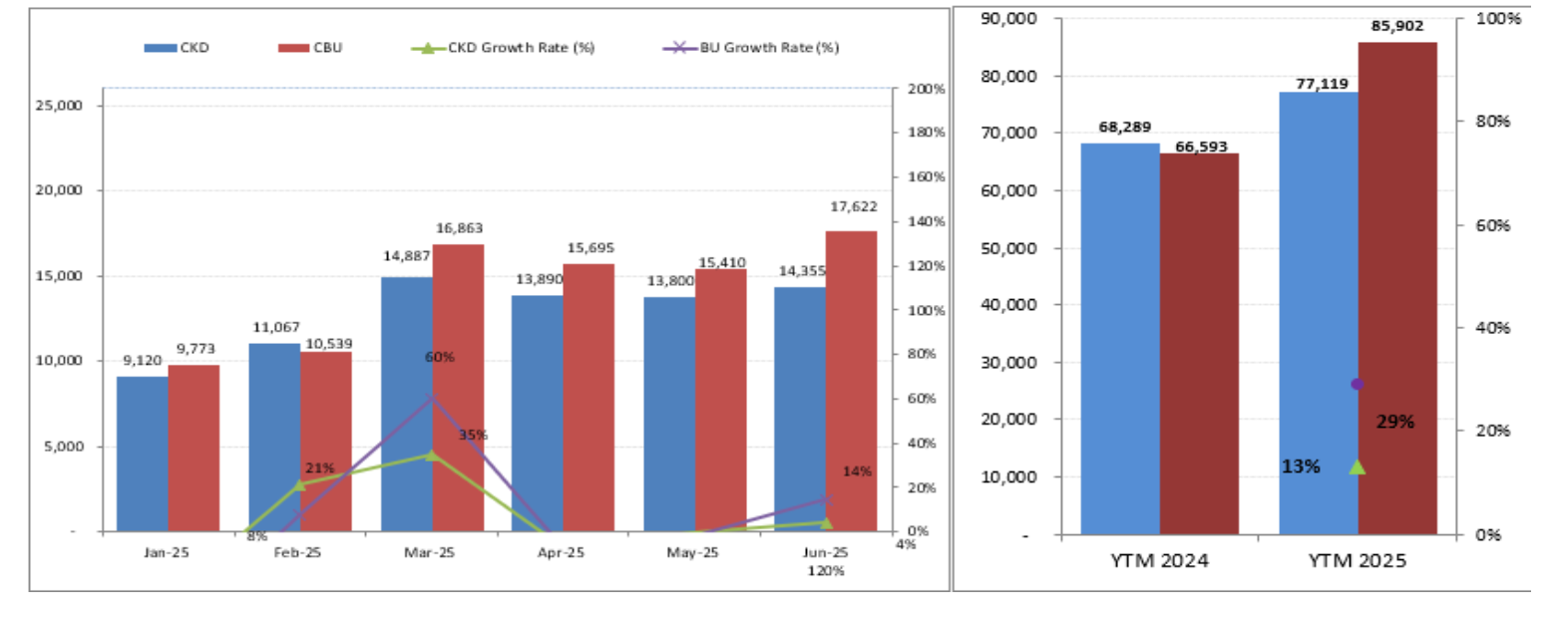Select the green triangle marker at Mar-25

pyautogui.click(x=431, y=455)
